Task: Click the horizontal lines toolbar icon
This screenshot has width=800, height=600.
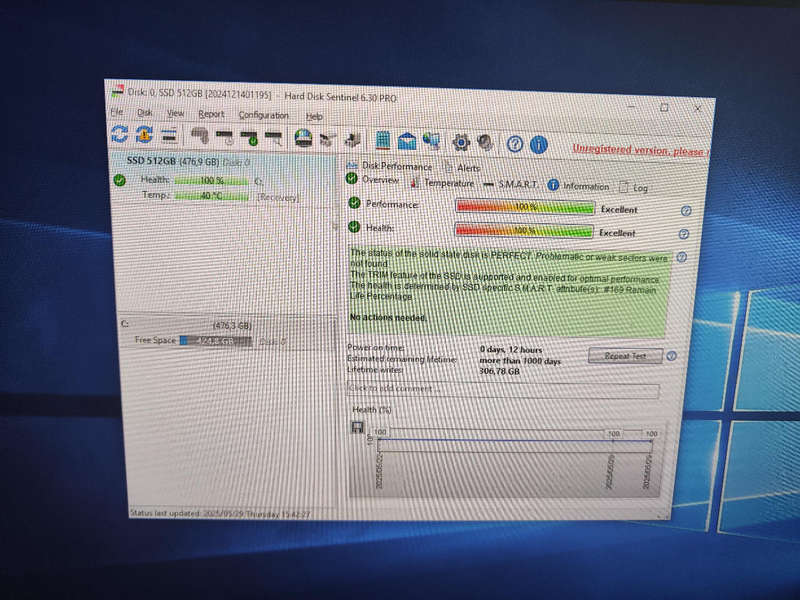Action: point(169,135)
